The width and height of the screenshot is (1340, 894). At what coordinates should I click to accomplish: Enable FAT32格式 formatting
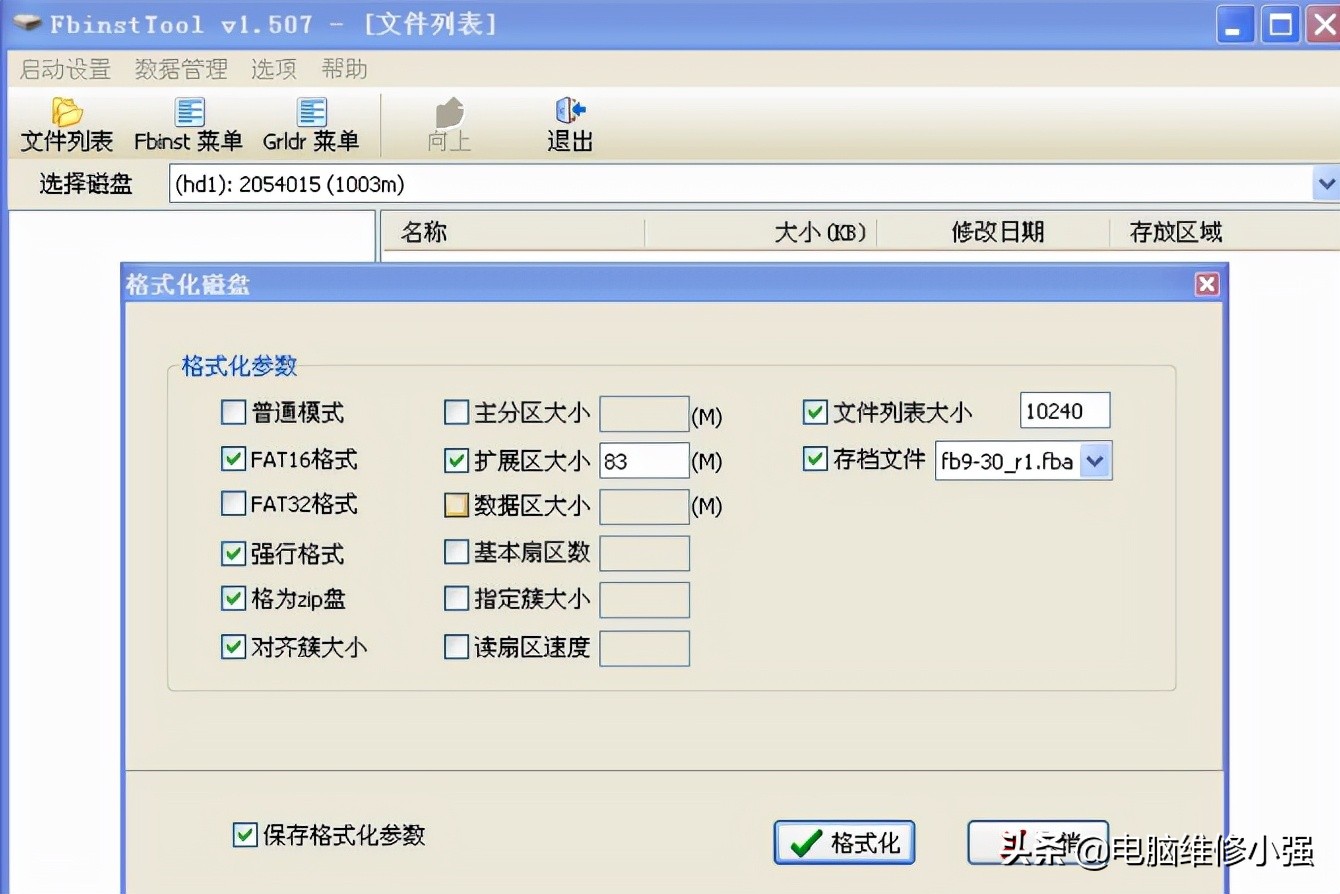tap(232, 503)
